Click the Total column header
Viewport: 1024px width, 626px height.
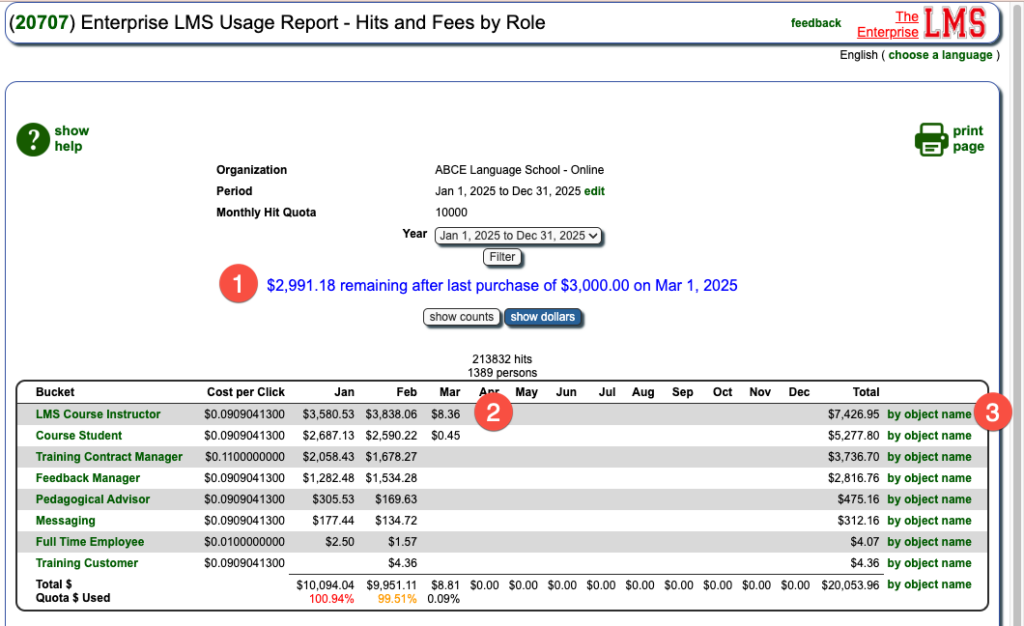(866, 392)
